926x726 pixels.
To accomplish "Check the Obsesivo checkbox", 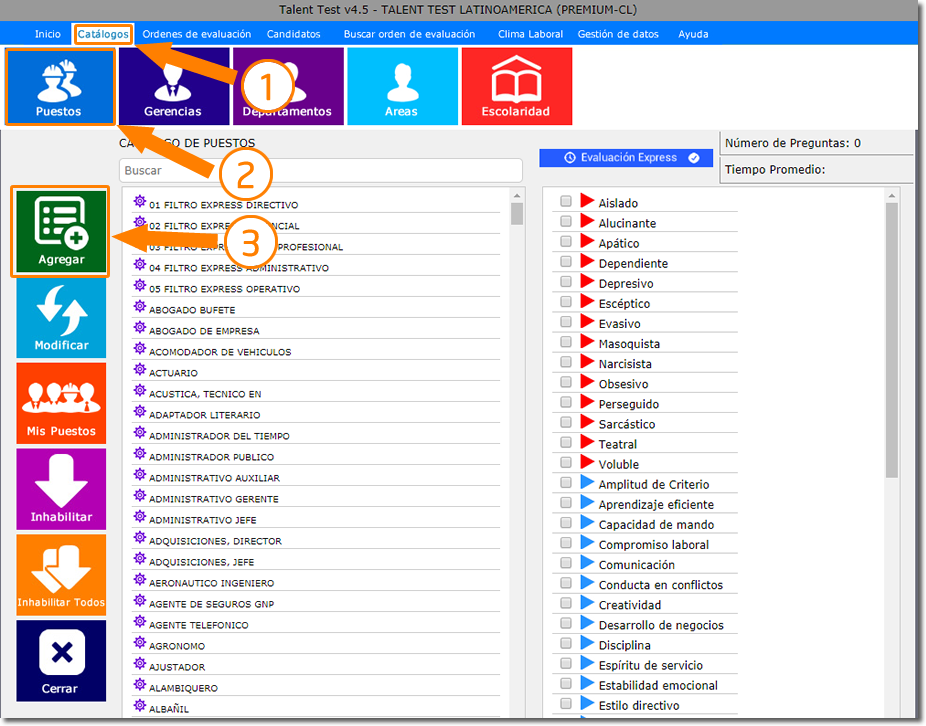I will tap(566, 382).
